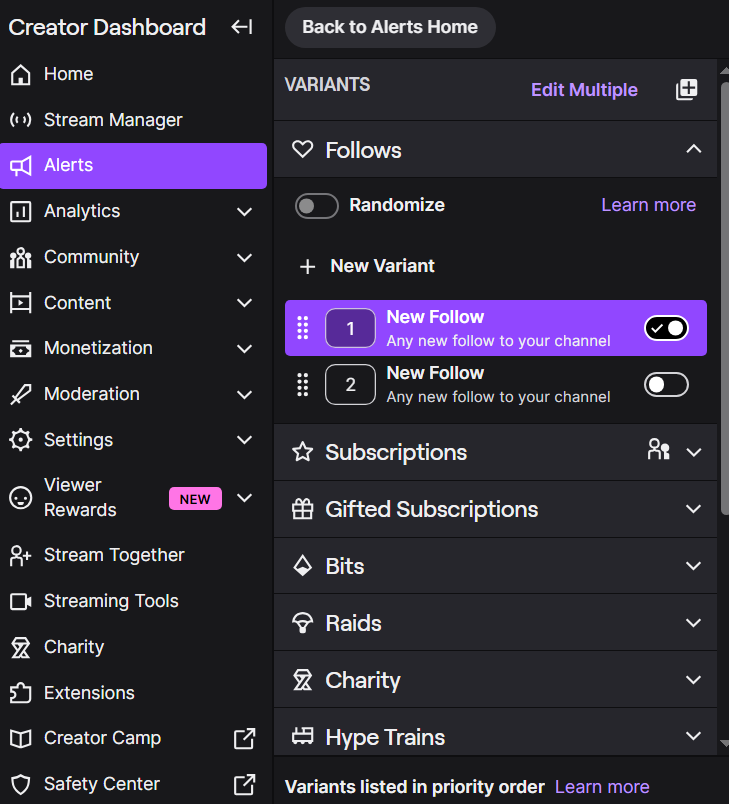Expand the Settings menu chevron
This screenshot has height=804, width=729.
pyautogui.click(x=245, y=440)
